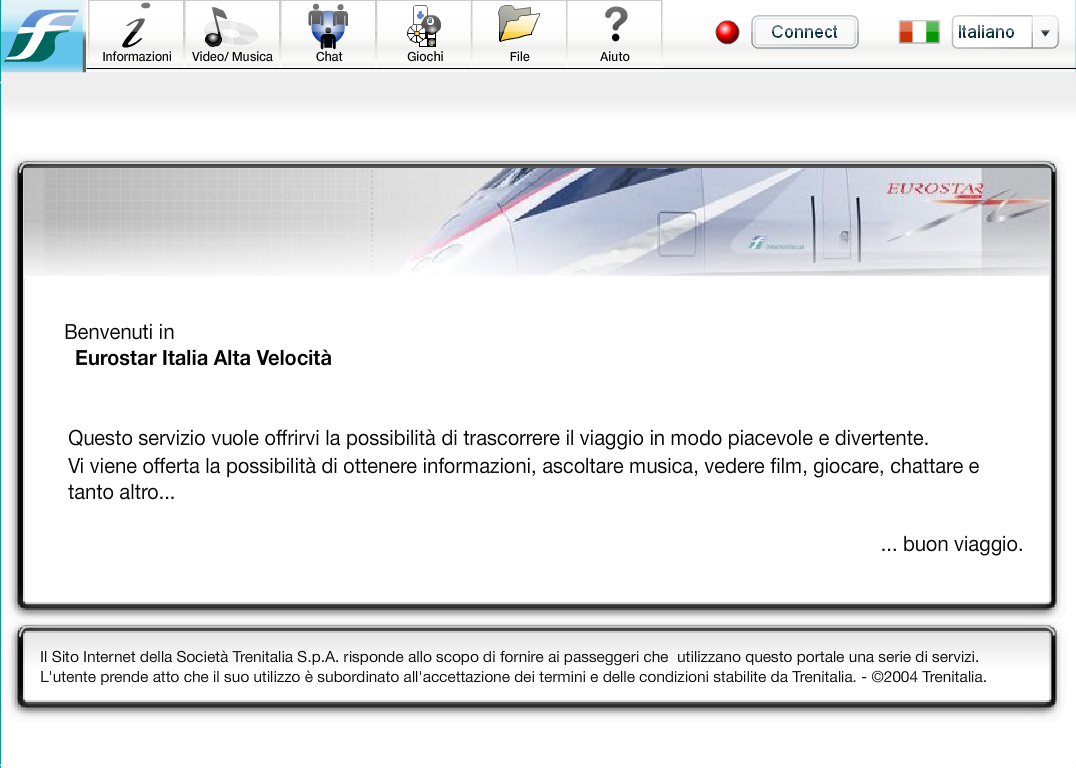The height and width of the screenshot is (768, 1076).
Task: Open the Video/Musica music note icon
Action: point(231,27)
